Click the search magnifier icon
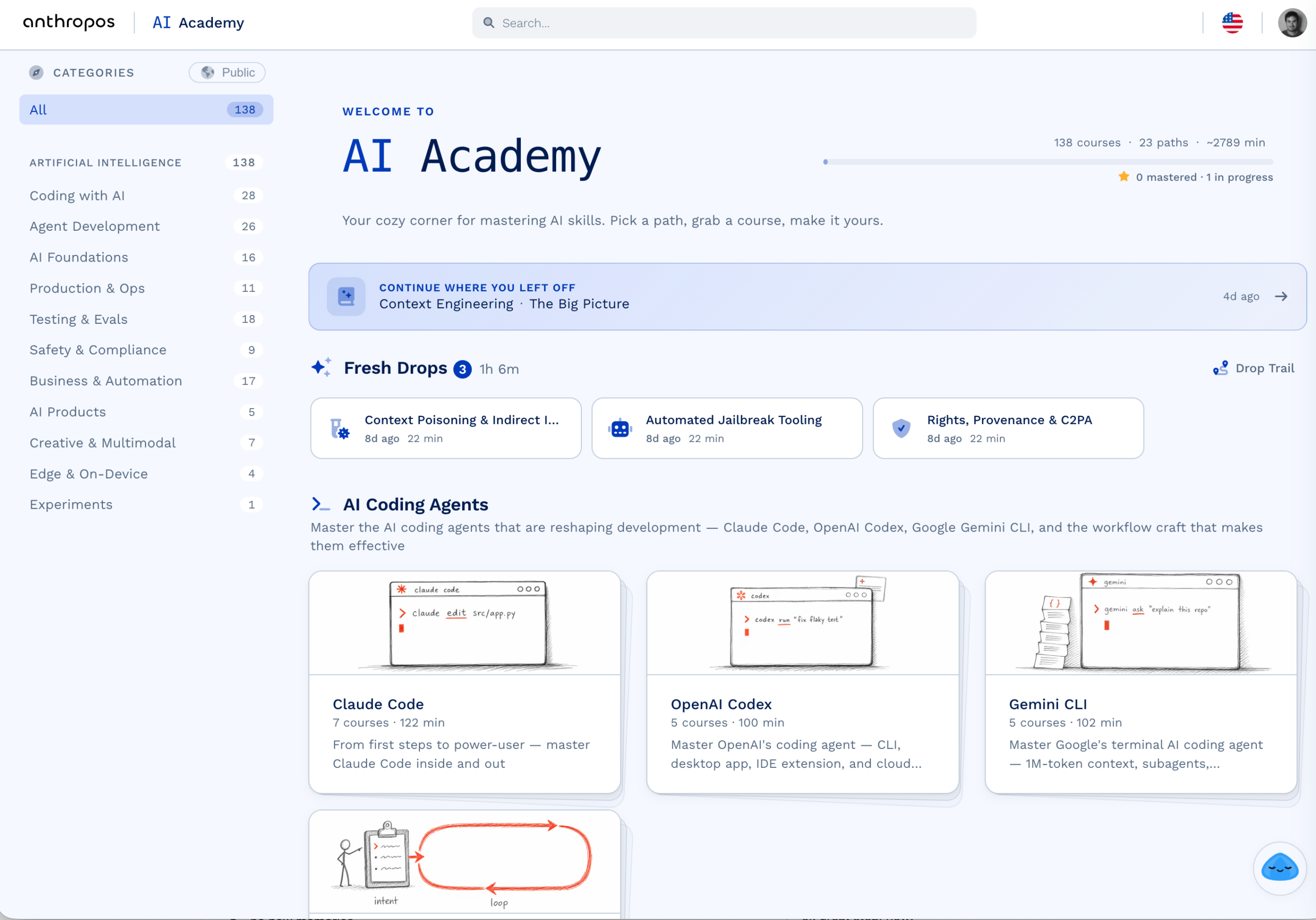The height and width of the screenshot is (920, 1316). point(488,23)
